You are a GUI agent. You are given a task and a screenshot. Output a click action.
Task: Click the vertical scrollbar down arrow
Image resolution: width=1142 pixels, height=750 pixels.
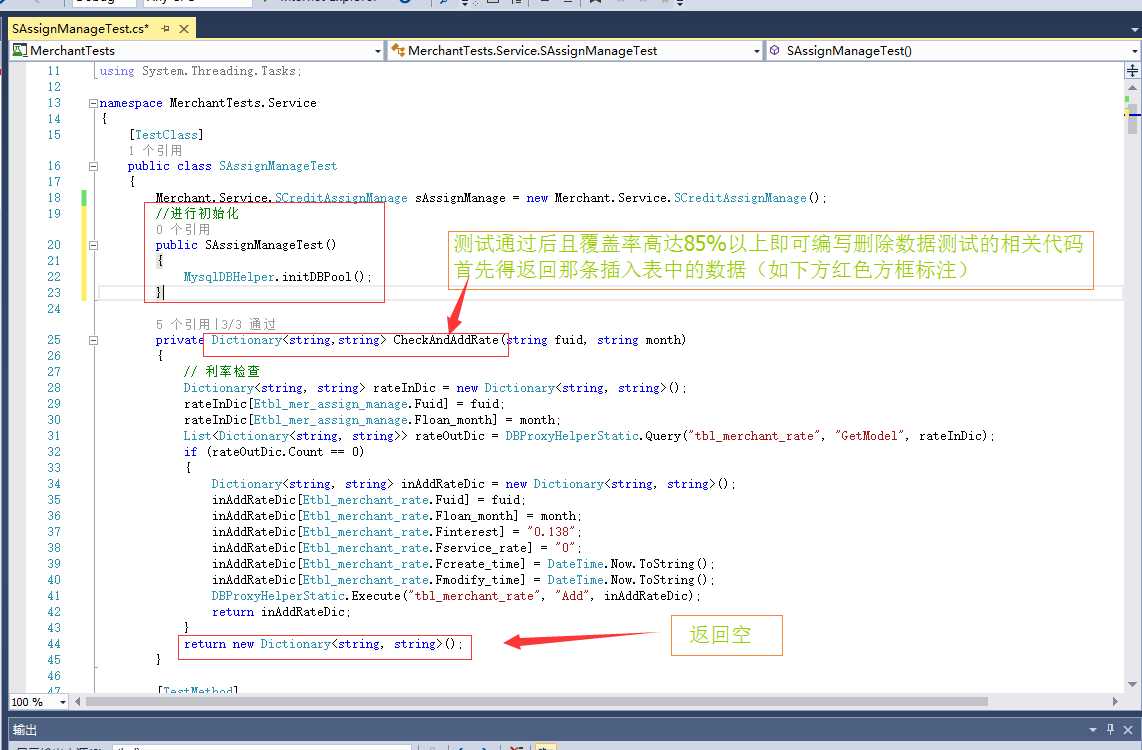(x=1133, y=684)
